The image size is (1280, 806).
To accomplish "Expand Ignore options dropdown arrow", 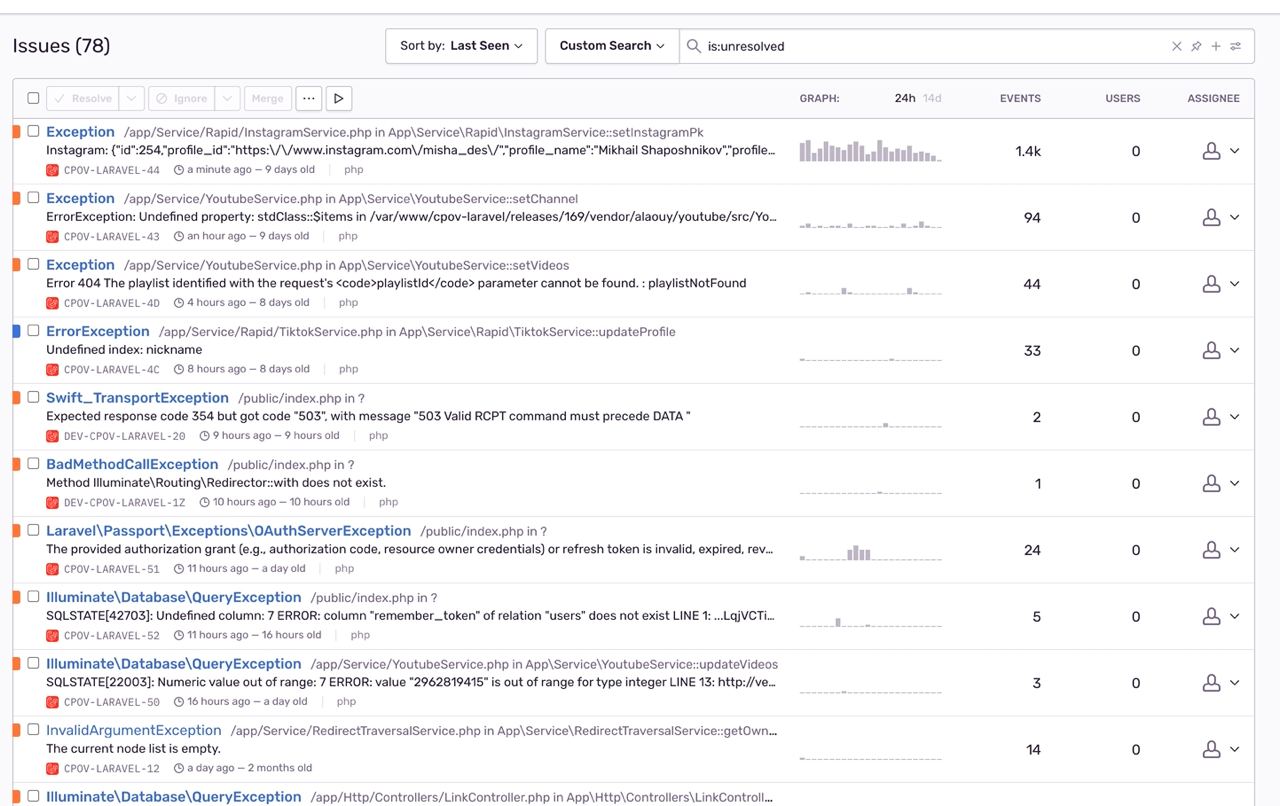I will [228, 98].
